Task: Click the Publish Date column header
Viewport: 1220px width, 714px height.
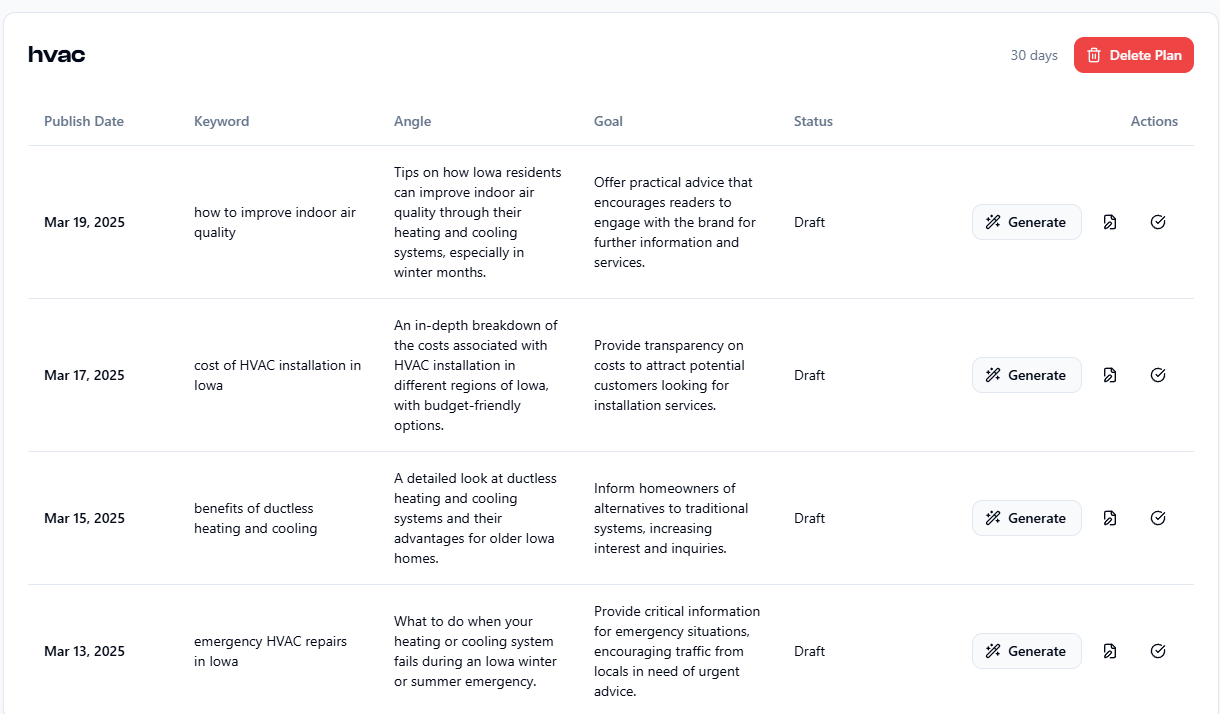Action: click(84, 121)
